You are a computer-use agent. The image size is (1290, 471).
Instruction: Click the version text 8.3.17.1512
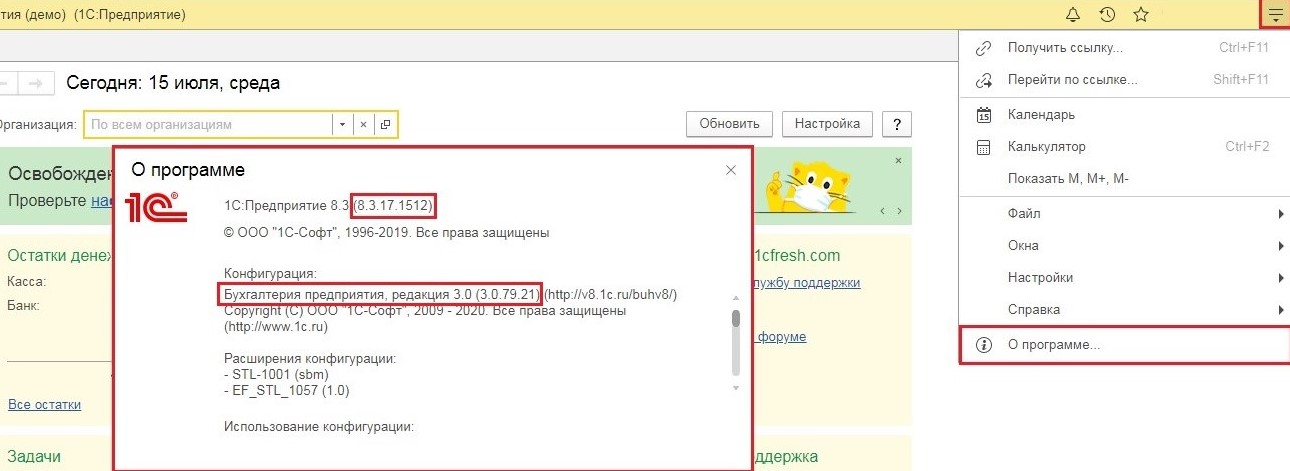(394, 205)
